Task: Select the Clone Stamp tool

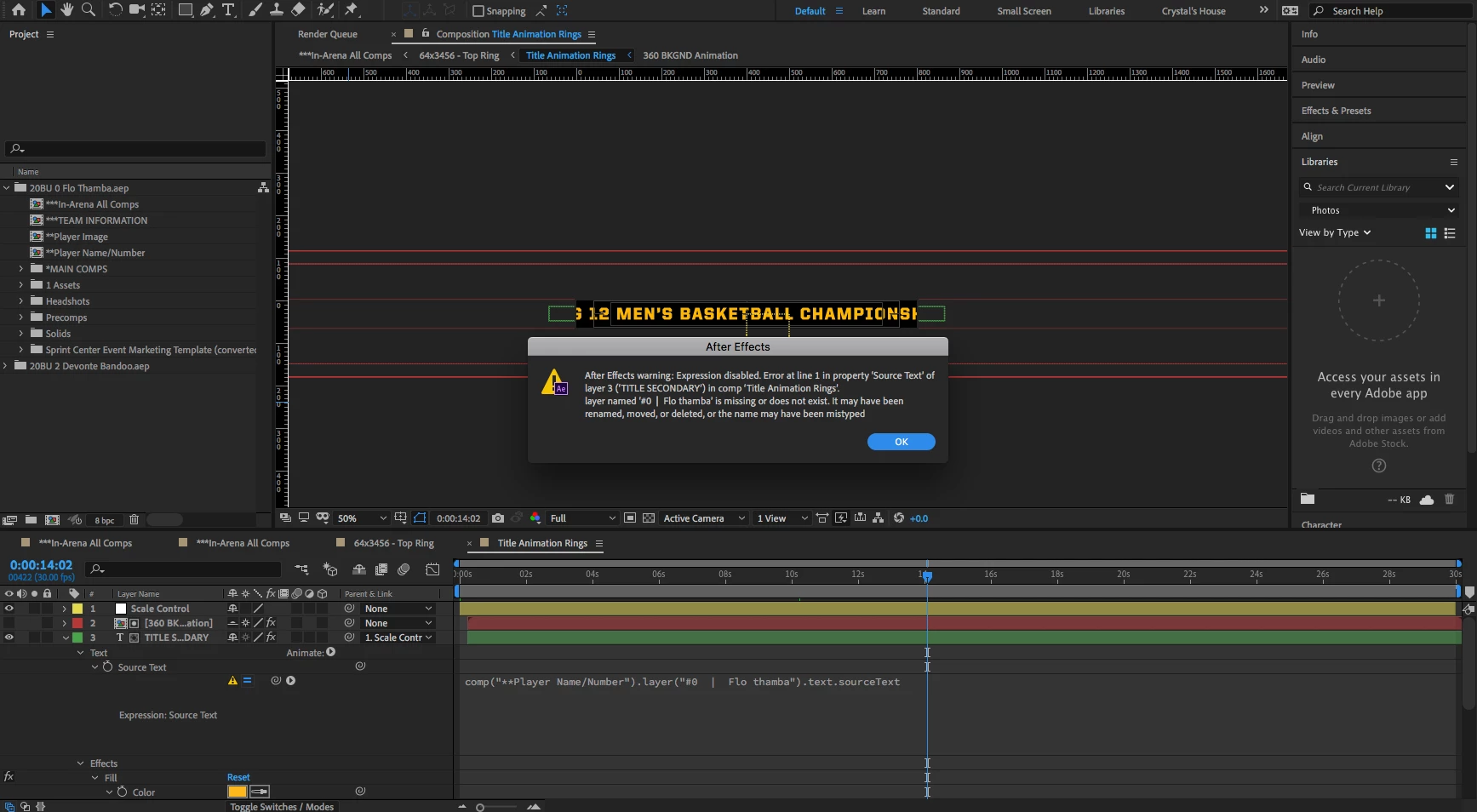Action: 276,10
